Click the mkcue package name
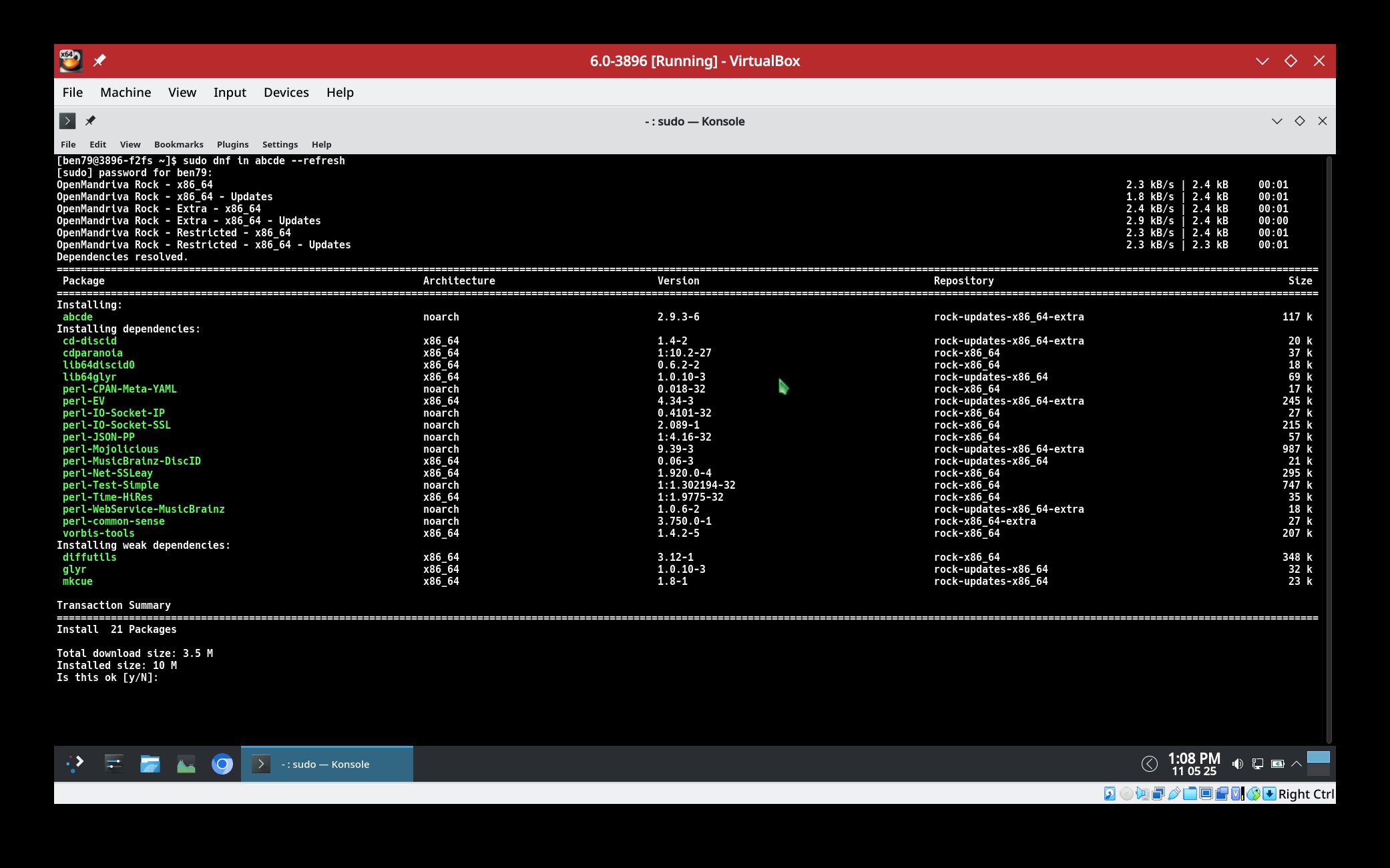 (x=77, y=582)
